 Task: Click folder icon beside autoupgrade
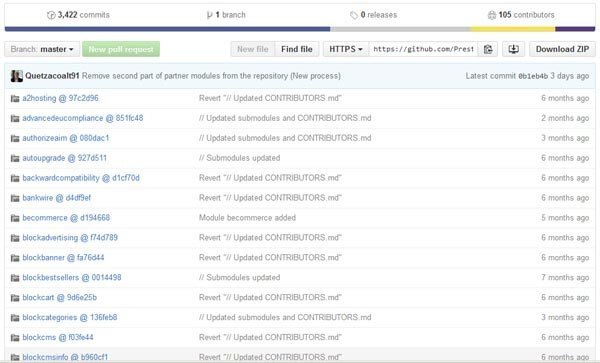coord(15,158)
